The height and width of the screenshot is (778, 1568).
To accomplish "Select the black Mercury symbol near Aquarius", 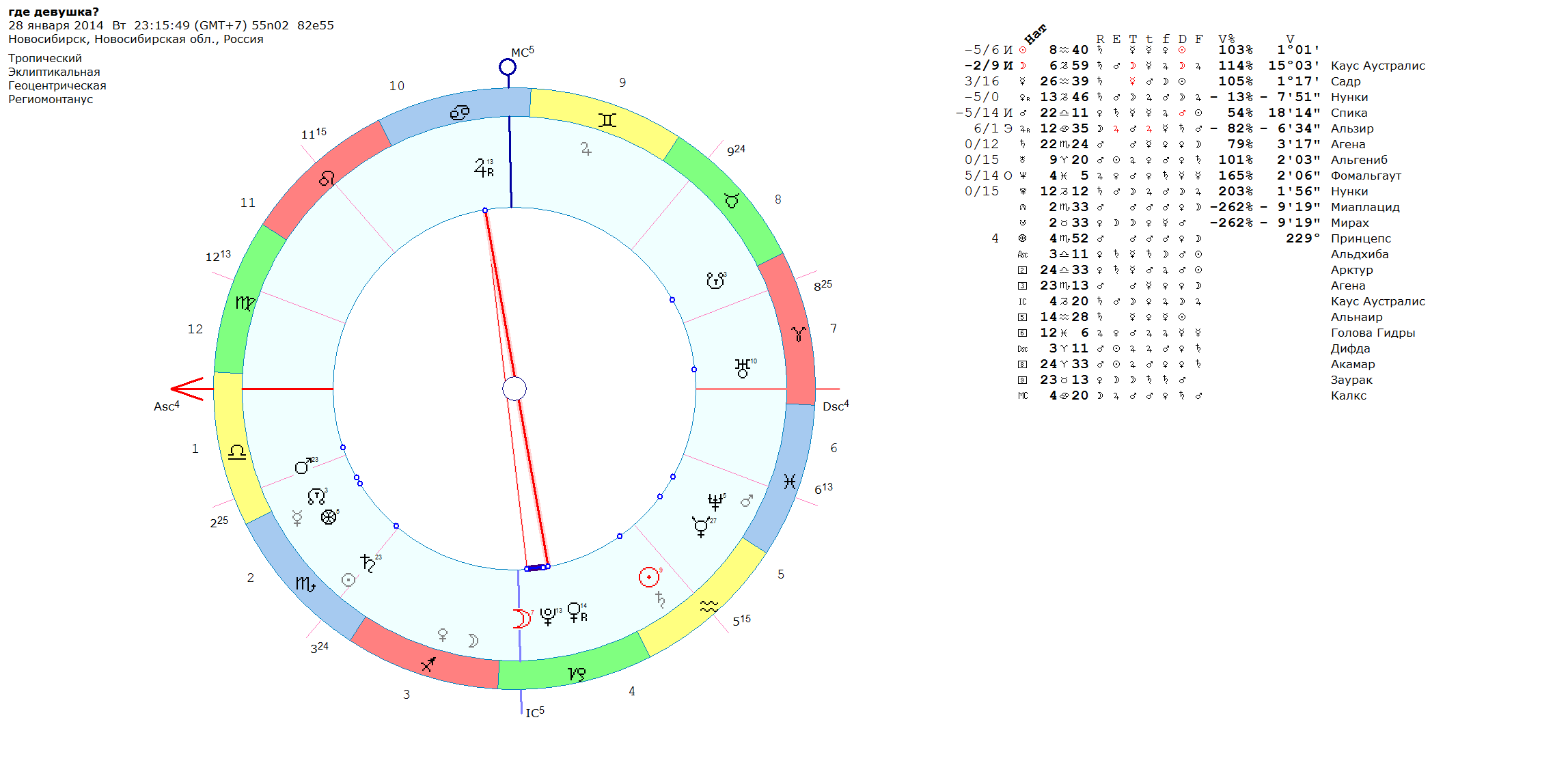I will (x=701, y=527).
